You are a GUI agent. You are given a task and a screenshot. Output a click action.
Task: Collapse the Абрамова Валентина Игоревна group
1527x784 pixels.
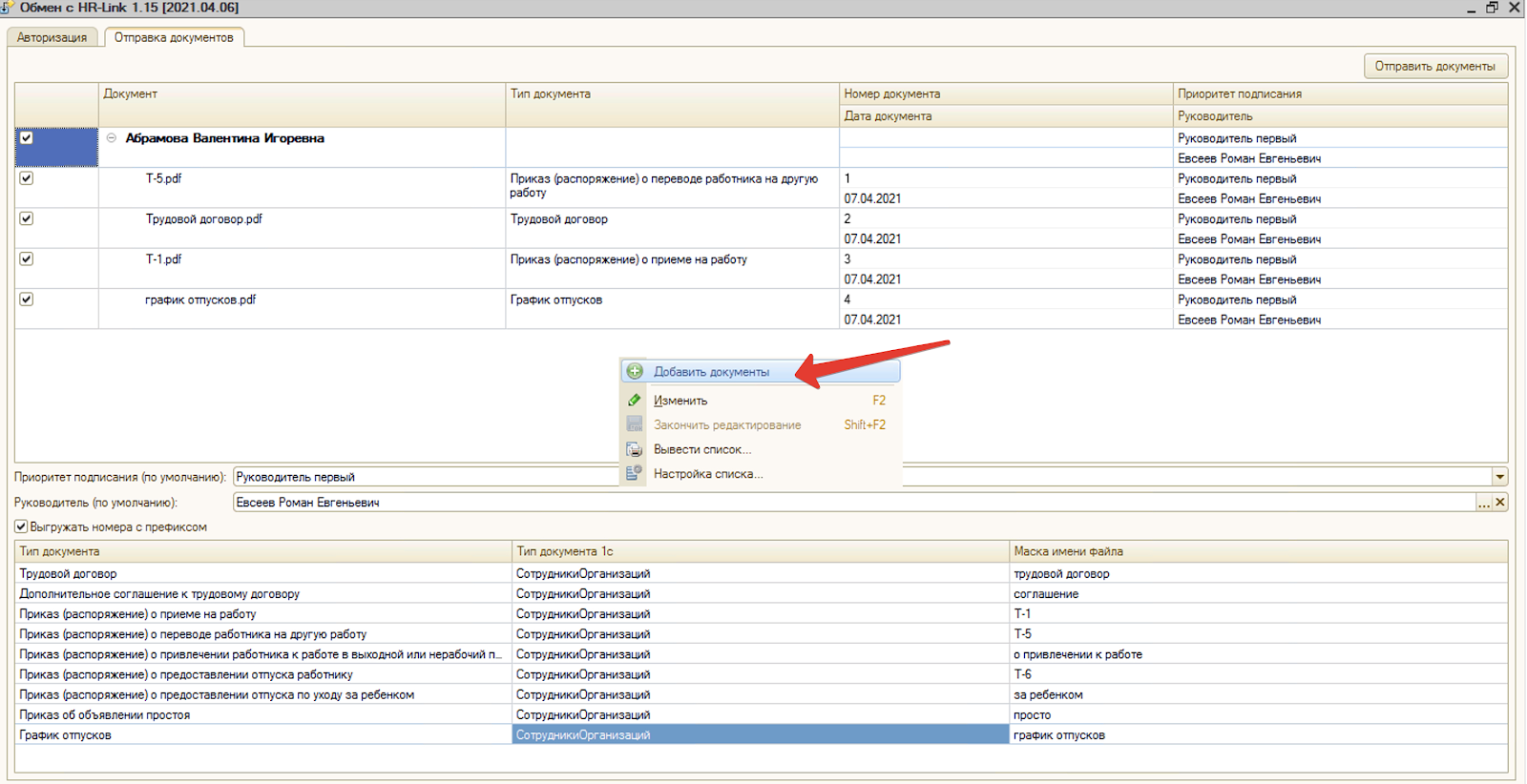(x=112, y=137)
